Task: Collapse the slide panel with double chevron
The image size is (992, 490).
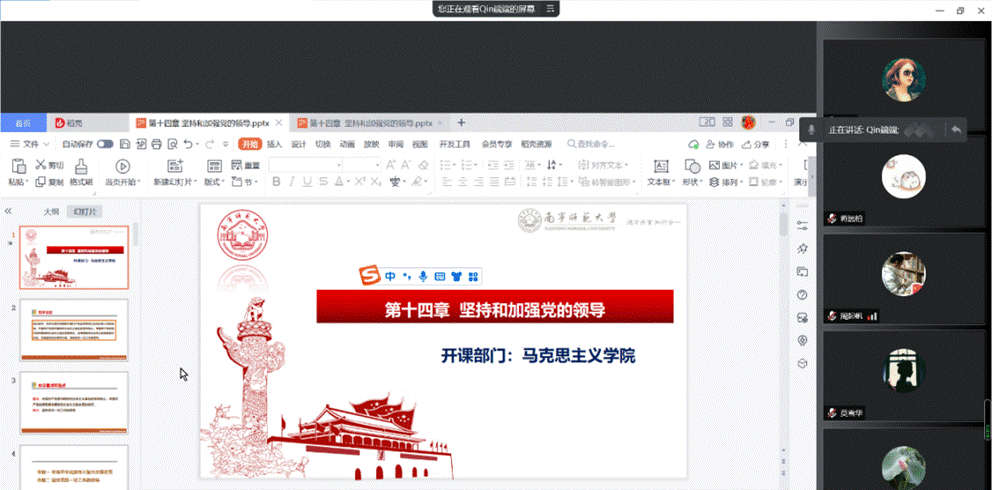Action: [x=8, y=212]
